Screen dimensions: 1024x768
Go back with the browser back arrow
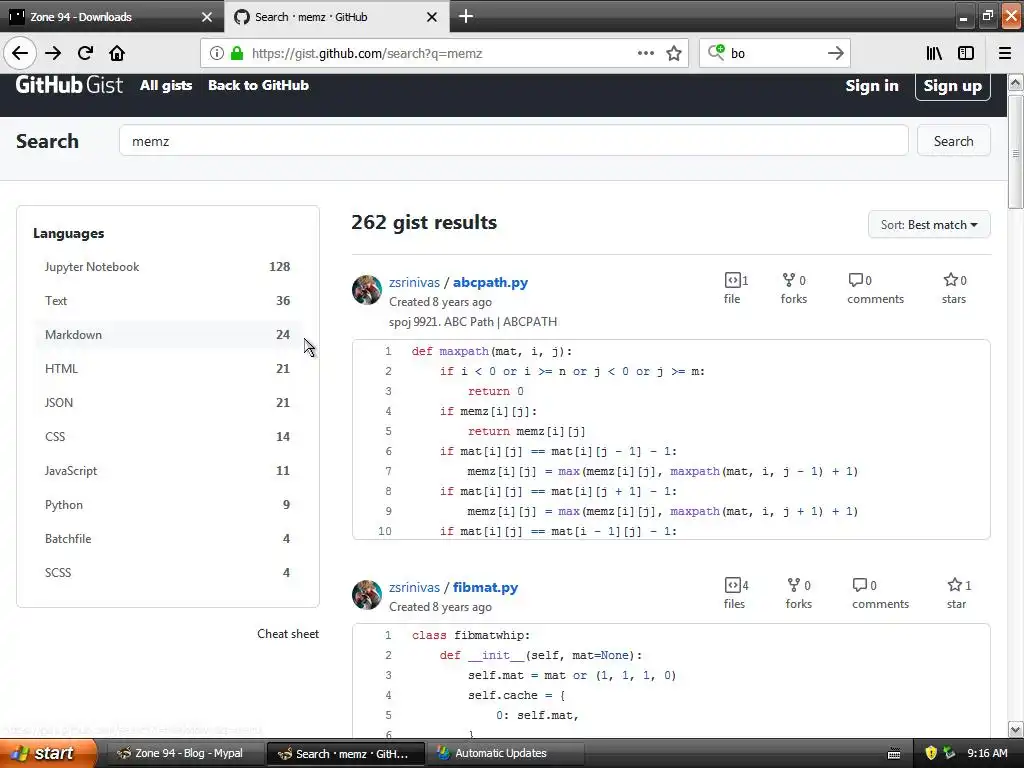coord(20,53)
